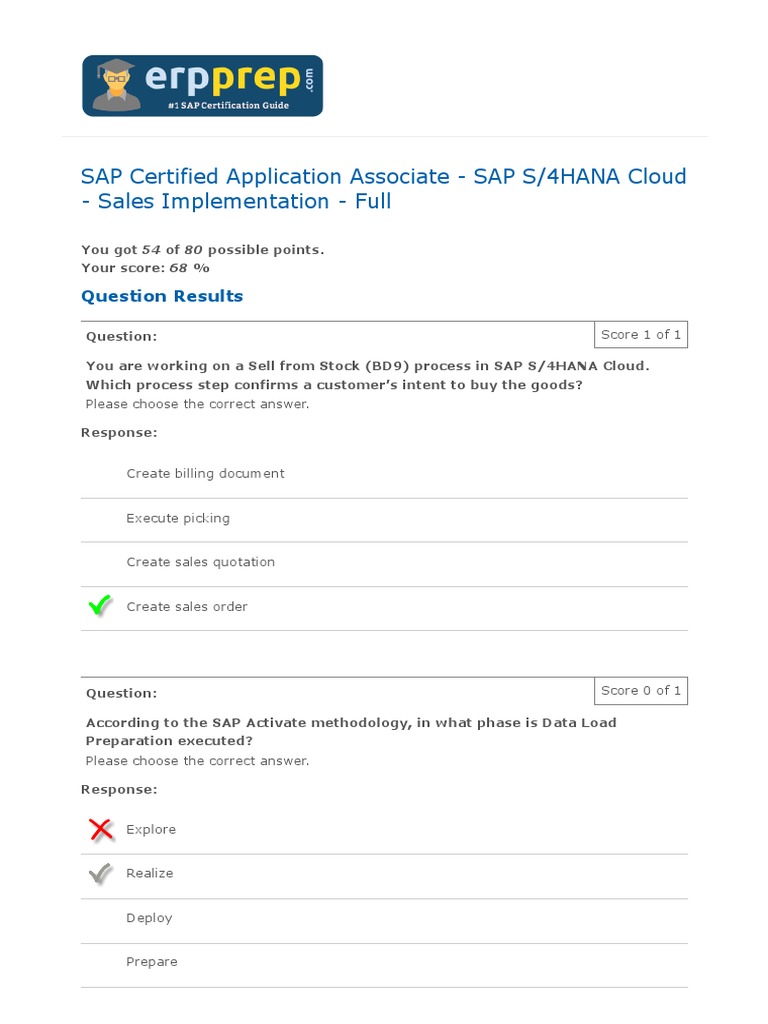Click the graduate mascot icon in logo
The height and width of the screenshot is (1024, 768).
[x=116, y=85]
